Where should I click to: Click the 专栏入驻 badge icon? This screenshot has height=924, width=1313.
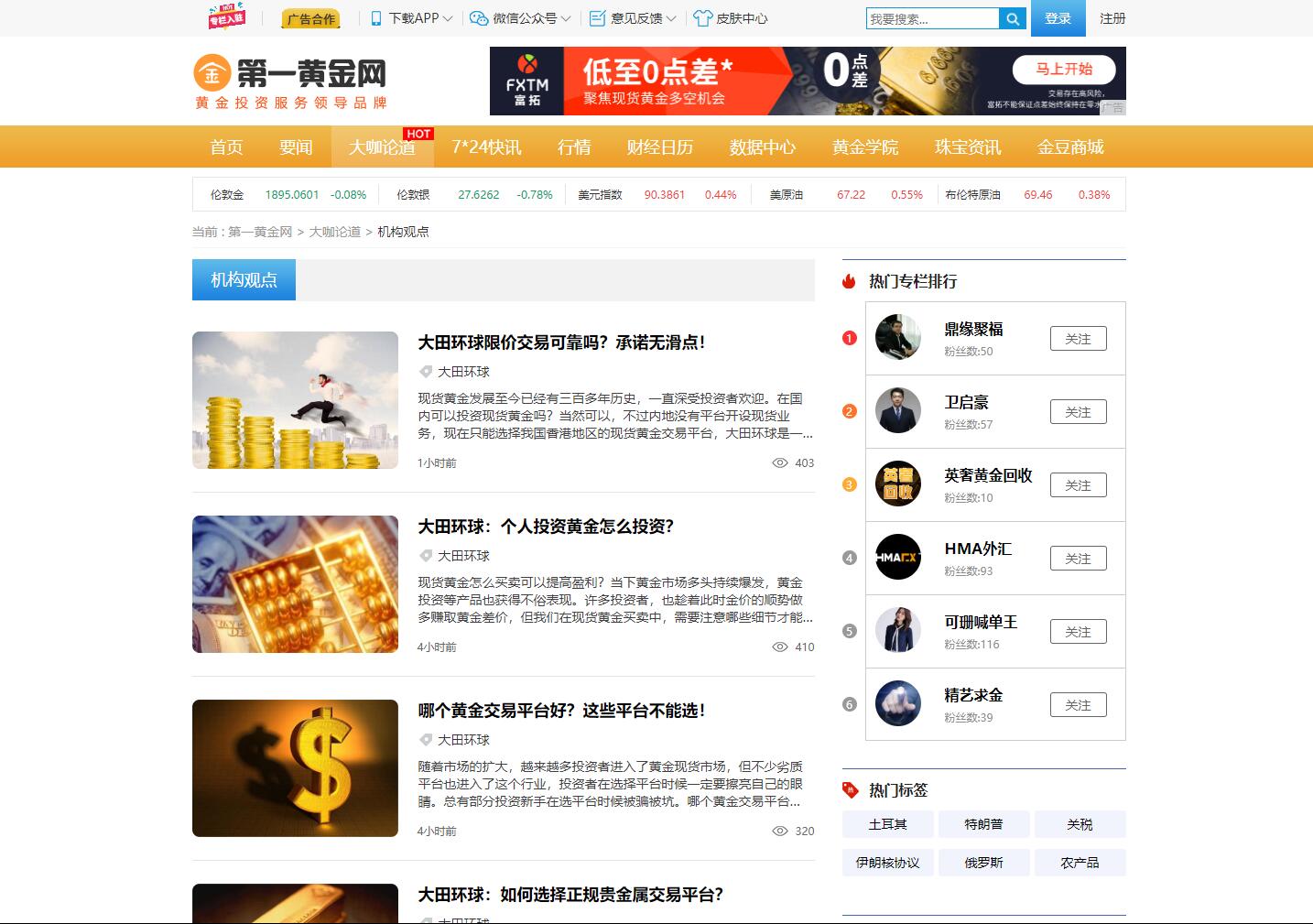226,17
